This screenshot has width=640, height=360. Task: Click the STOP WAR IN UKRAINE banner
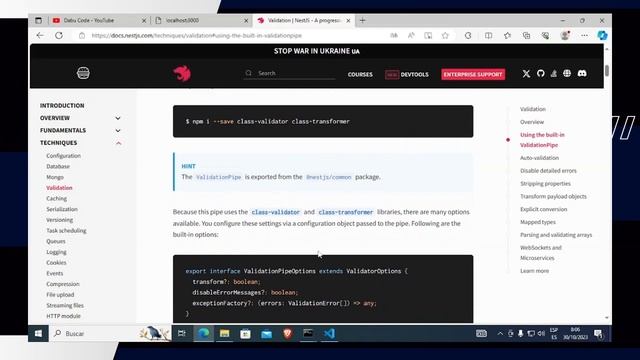tap(317, 51)
